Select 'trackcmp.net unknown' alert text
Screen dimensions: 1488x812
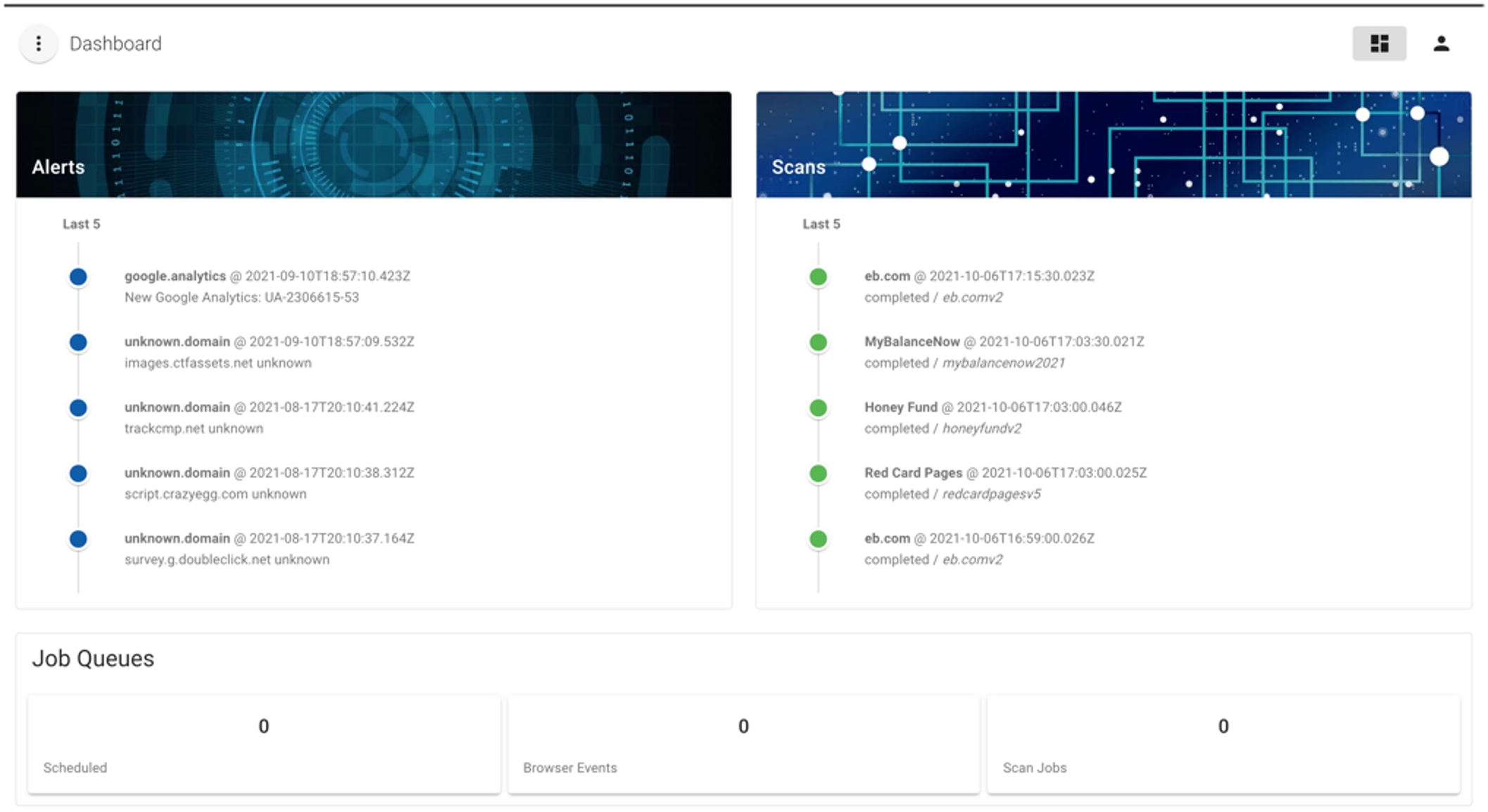[x=194, y=429]
